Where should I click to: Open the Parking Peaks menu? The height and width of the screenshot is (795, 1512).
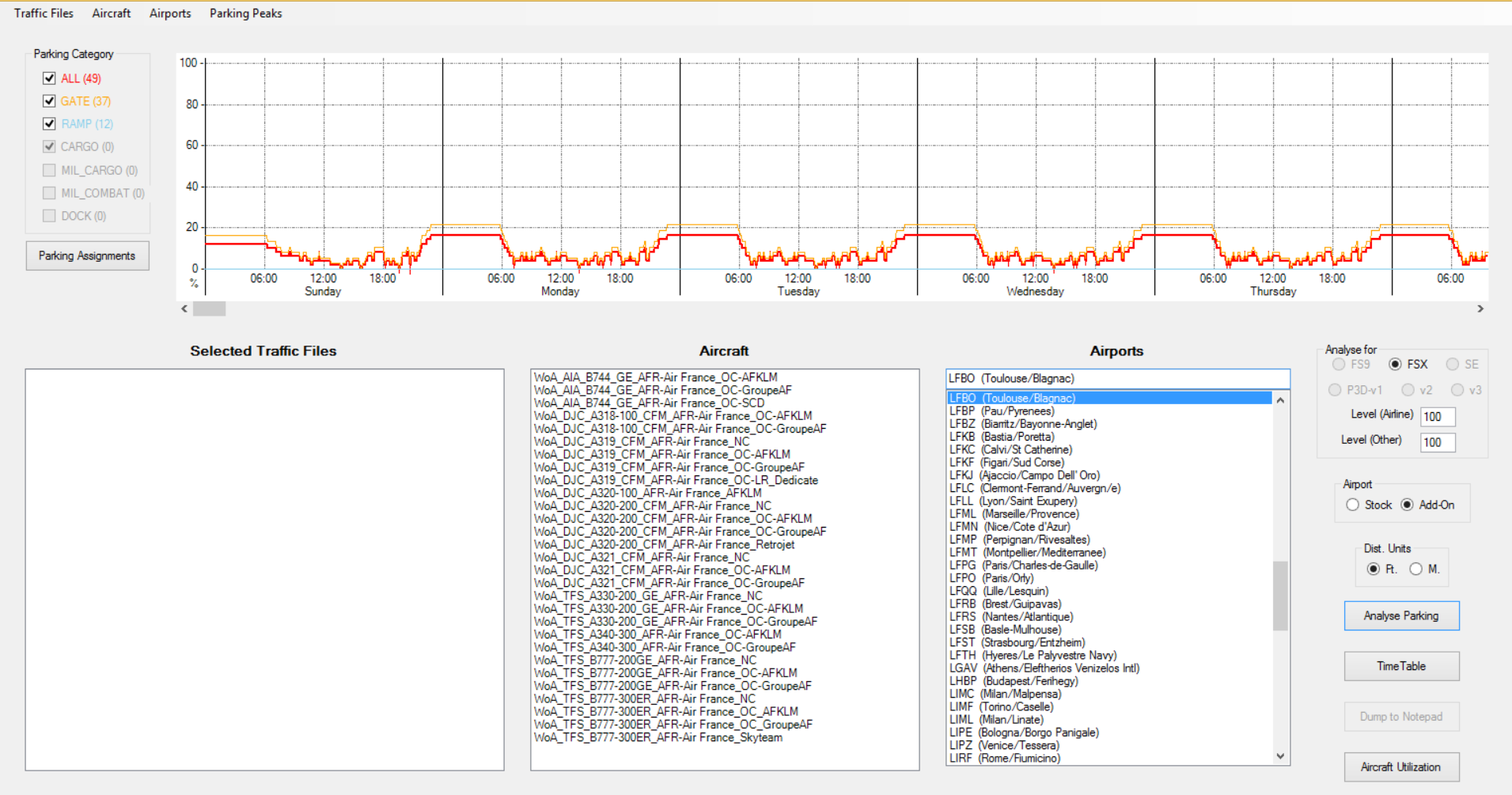click(x=245, y=13)
